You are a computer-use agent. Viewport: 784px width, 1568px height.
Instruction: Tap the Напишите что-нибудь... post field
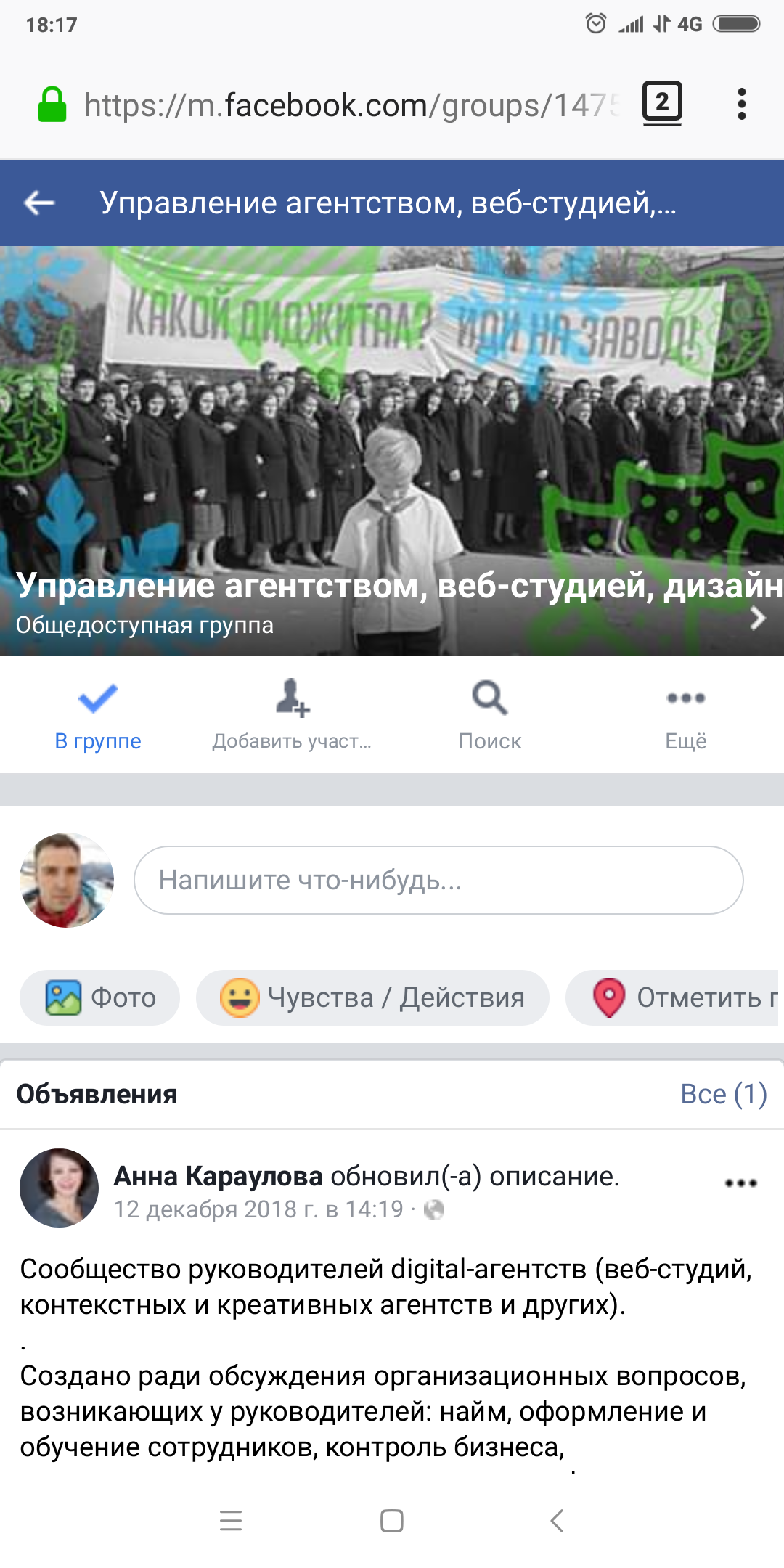438,880
